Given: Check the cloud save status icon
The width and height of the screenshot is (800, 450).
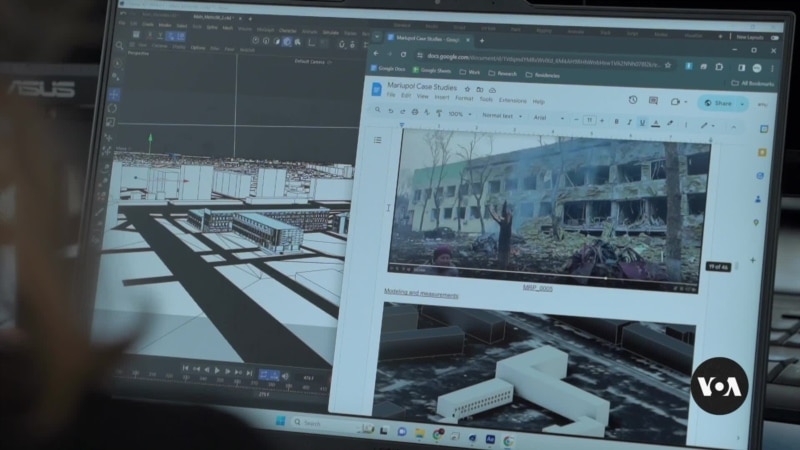Looking at the screenshot, I should click(492, 90).
